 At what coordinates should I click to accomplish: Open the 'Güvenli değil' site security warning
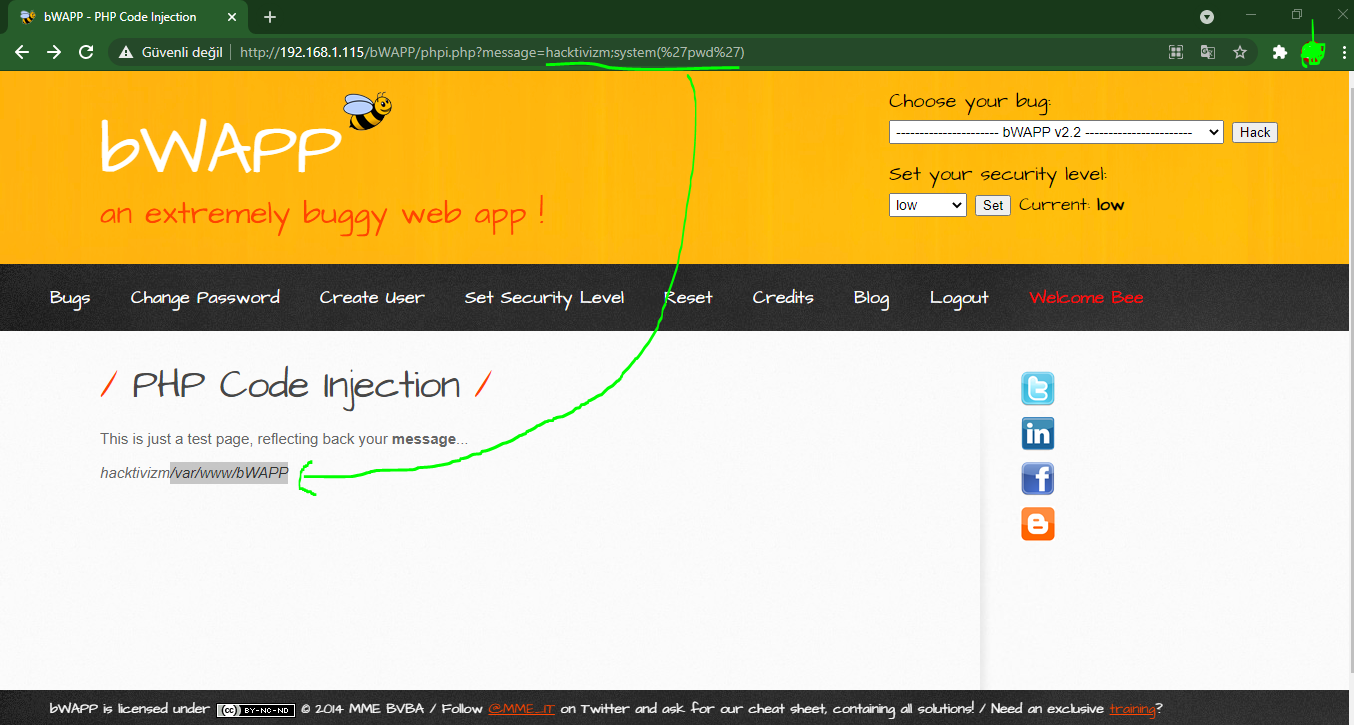170,52
